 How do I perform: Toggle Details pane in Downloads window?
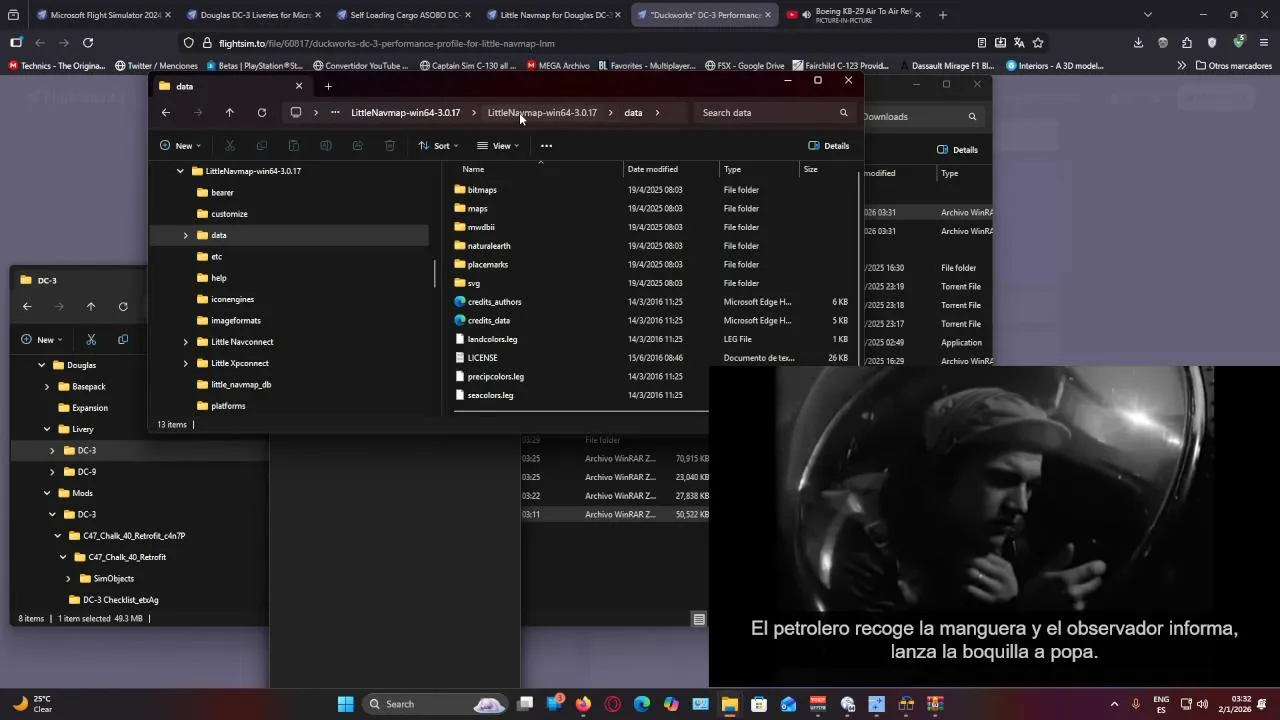point(957,150)
